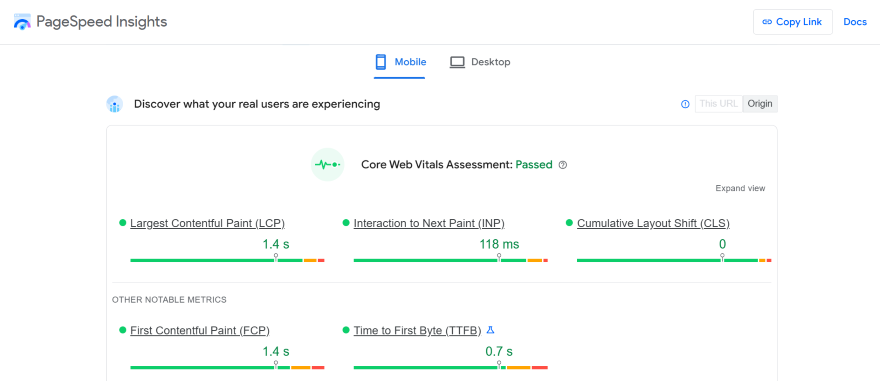Viewport: 880px width, 381px height.
Task: Click the LCP distribution bar
Action: (227, 260)
